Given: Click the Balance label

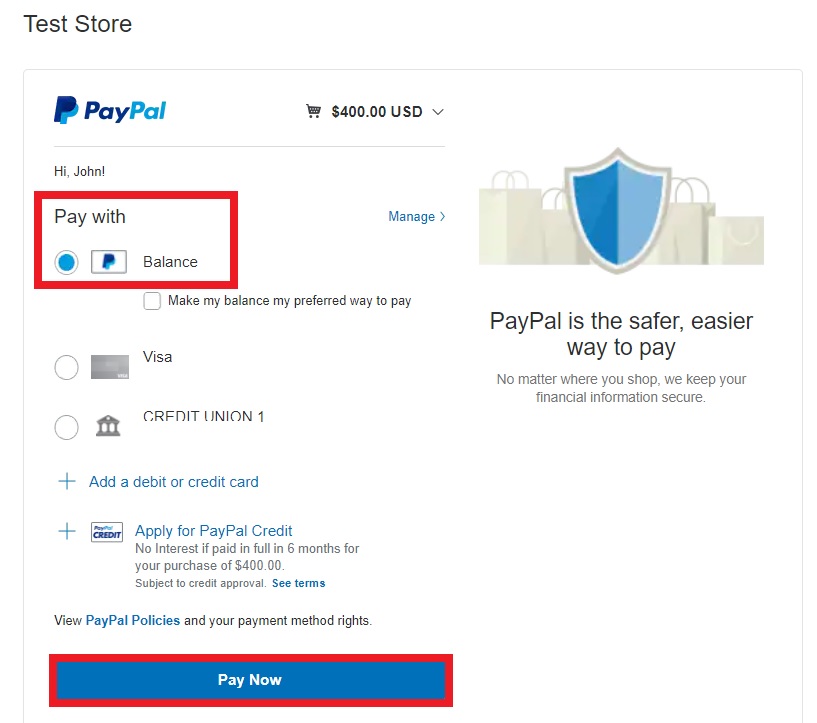Looking at the screenshot, I should coord(170,261).
